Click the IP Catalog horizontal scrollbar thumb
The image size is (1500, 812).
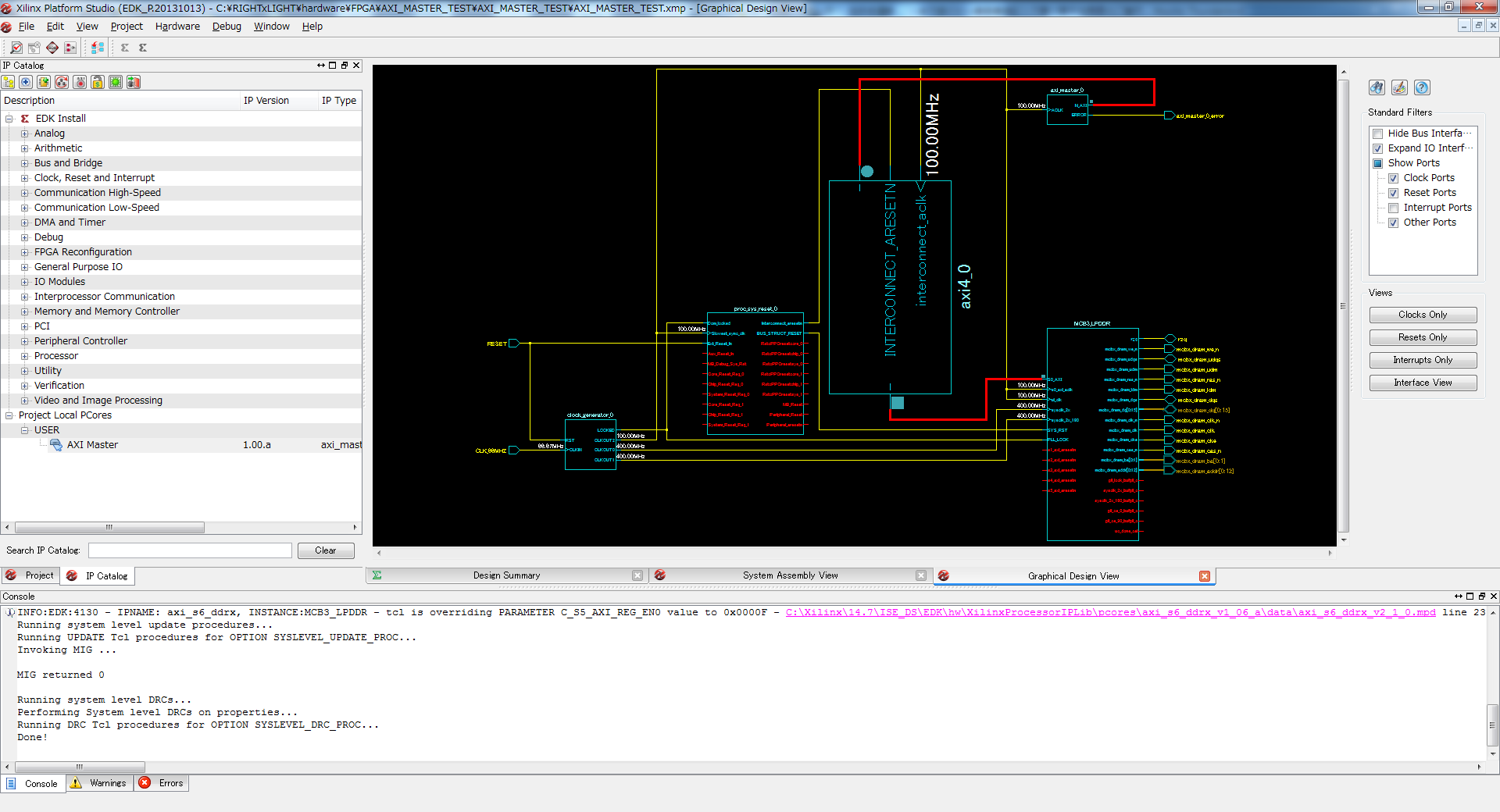click(109, 528)
